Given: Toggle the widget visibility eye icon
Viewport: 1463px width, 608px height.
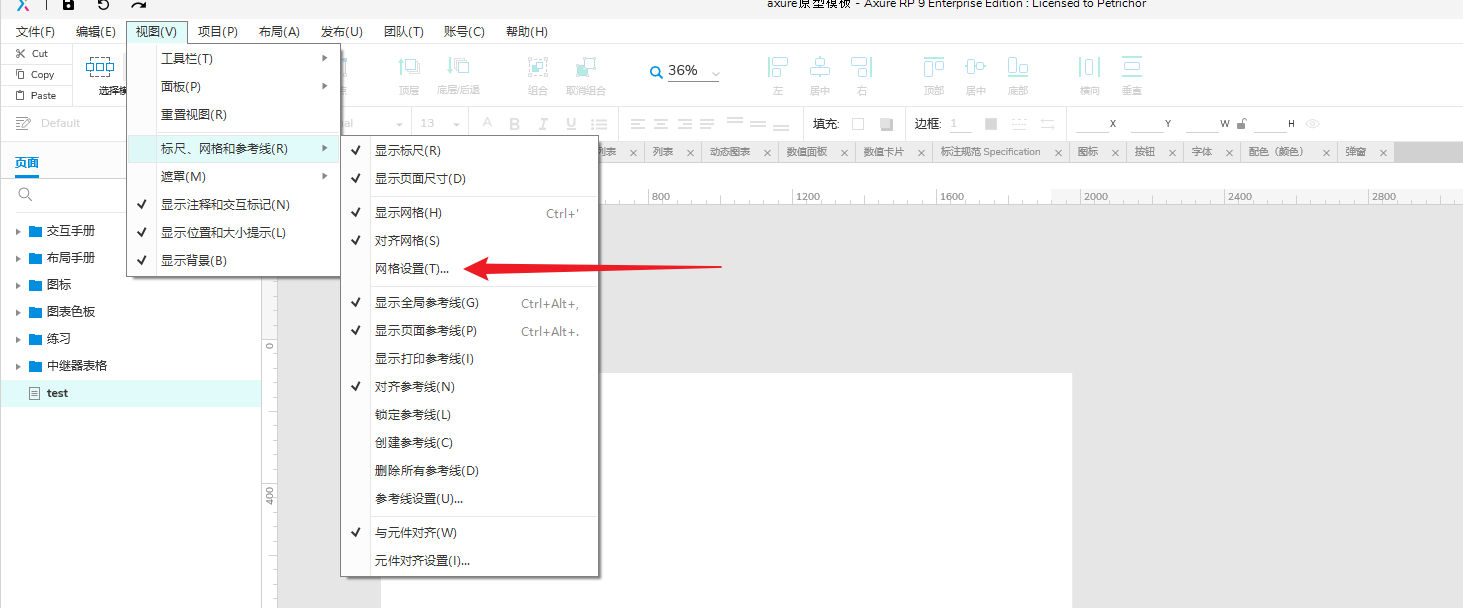Looking at the screenshot, I should (x=1313, y=124).
